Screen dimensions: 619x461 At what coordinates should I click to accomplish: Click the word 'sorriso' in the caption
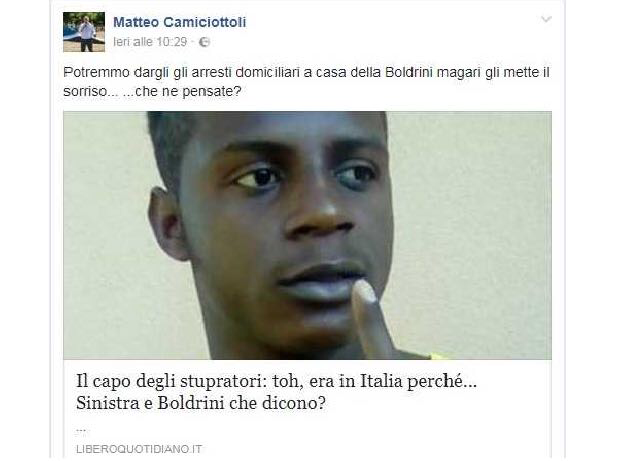click(85, 92)
